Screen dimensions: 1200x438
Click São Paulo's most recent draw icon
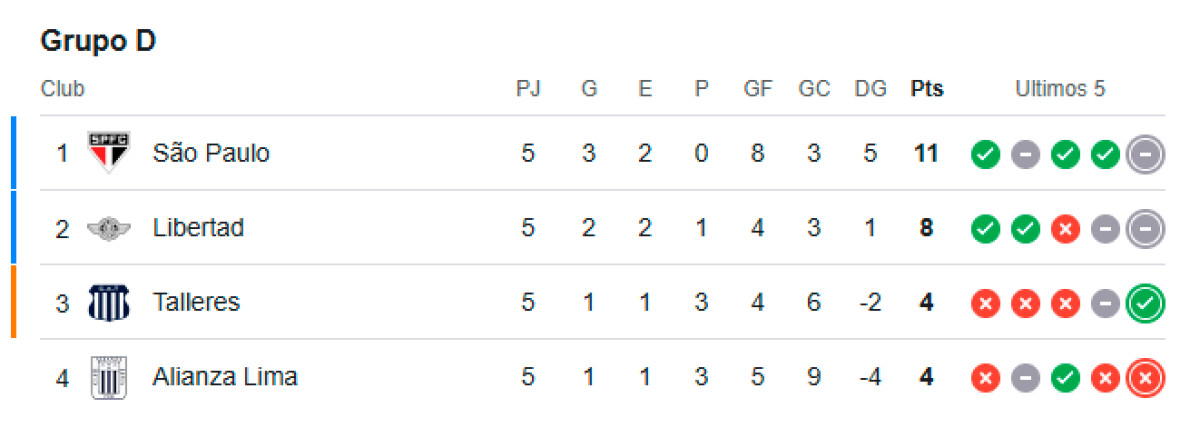(1145, 154)
